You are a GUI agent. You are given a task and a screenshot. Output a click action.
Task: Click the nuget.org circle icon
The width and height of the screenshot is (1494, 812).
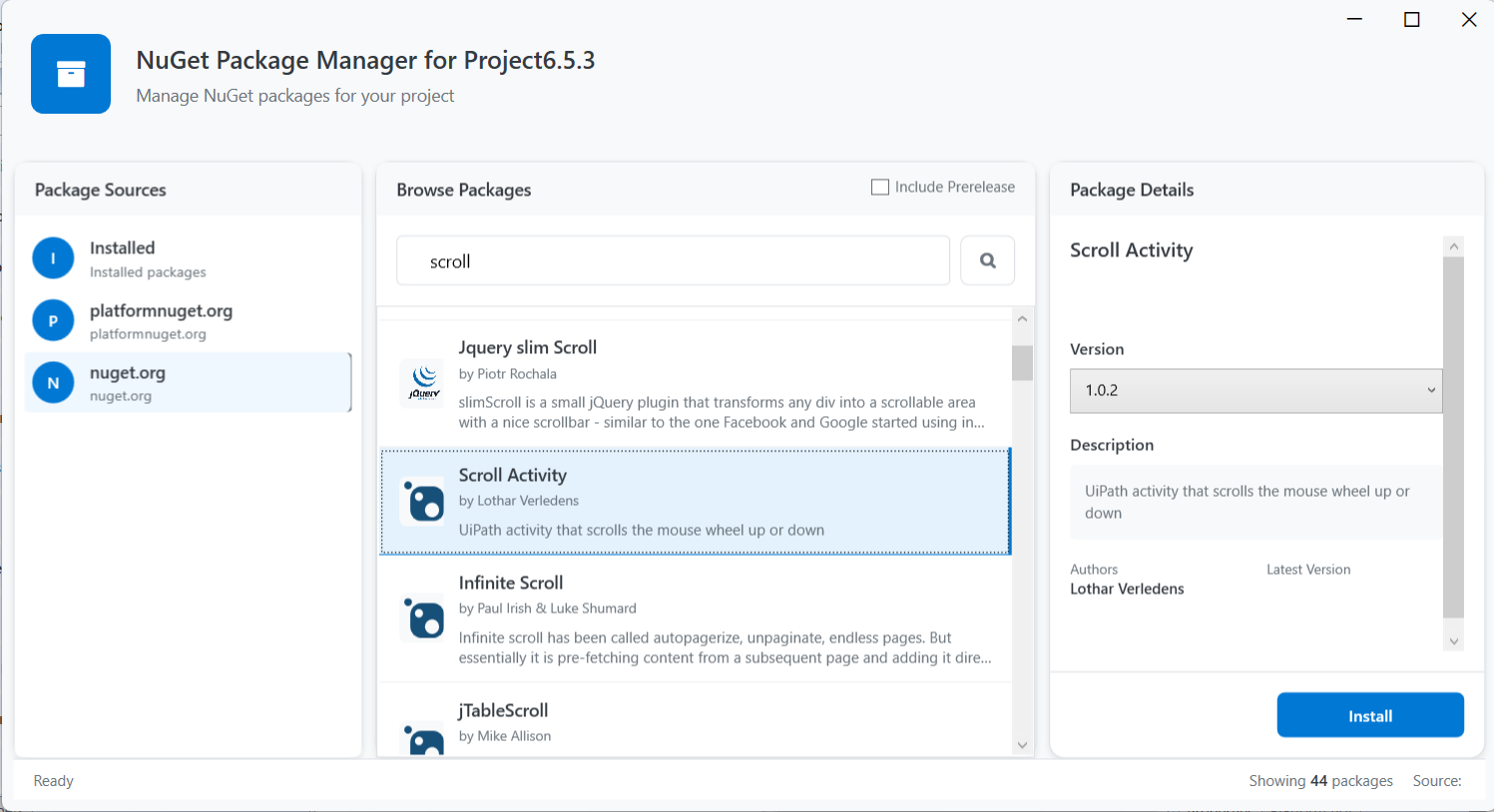(53, 382)
